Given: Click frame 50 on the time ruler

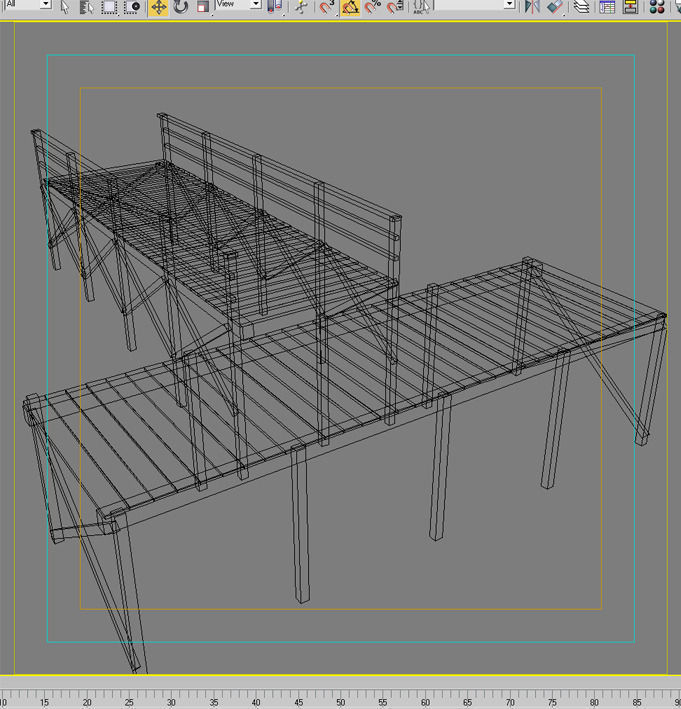Looking at the screenshot, I should 340,702.
